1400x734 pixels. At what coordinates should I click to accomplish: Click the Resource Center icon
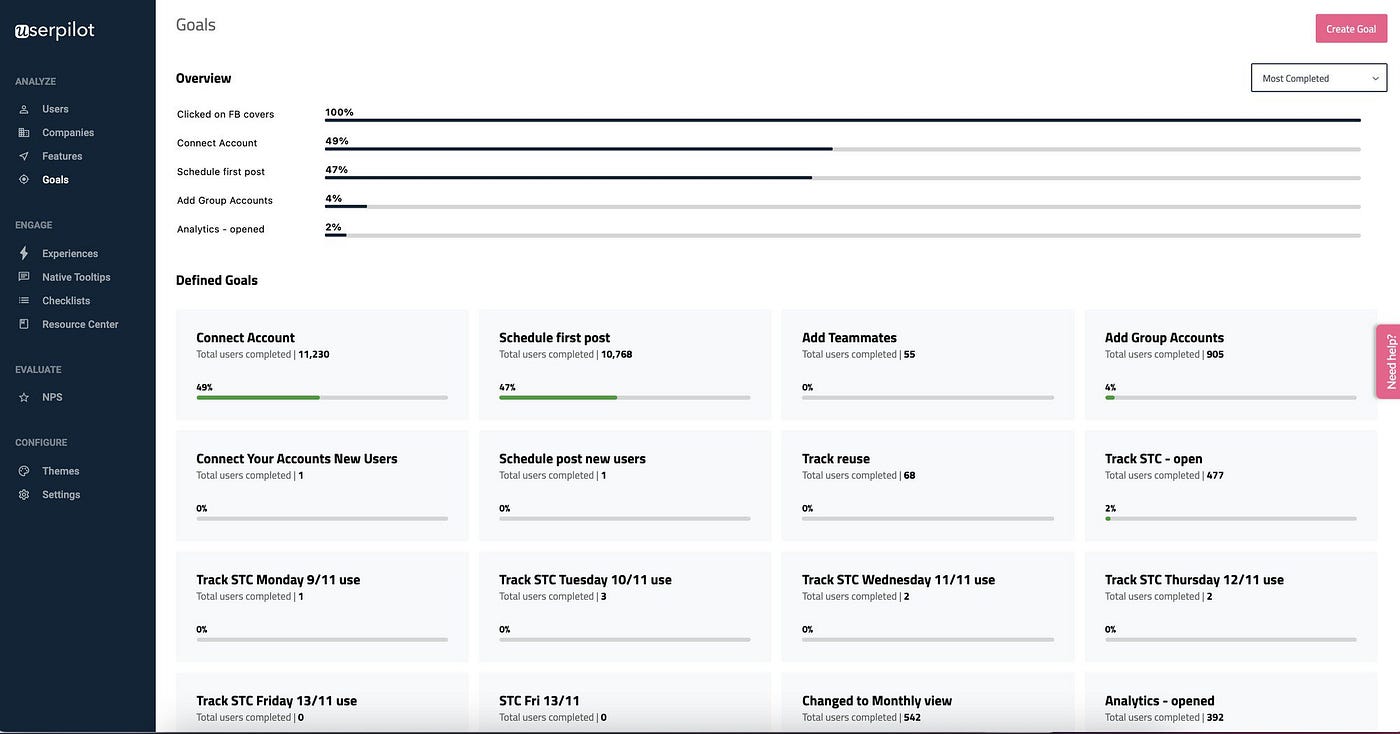pos(24,324)
